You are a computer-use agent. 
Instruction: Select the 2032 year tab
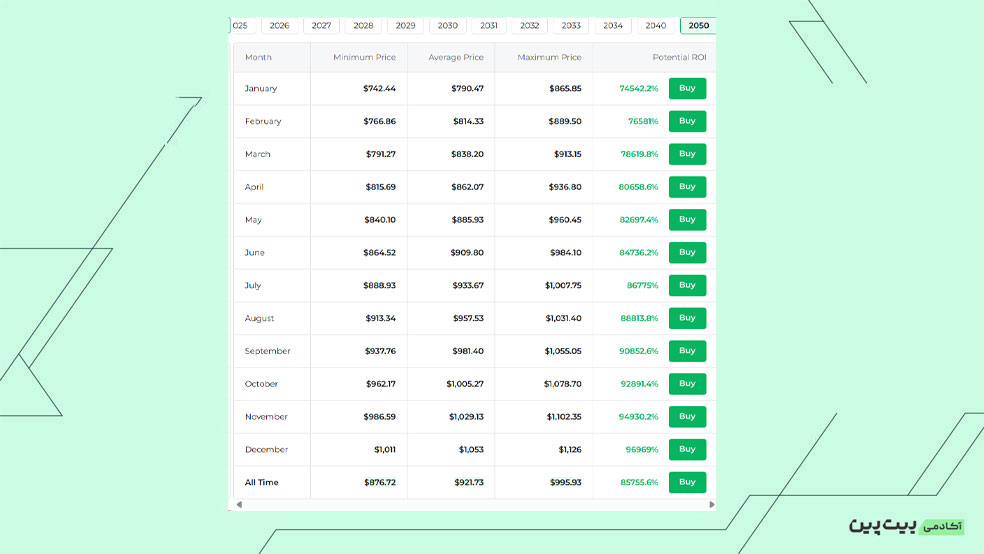pyautogui.click(x=530, y=26)
